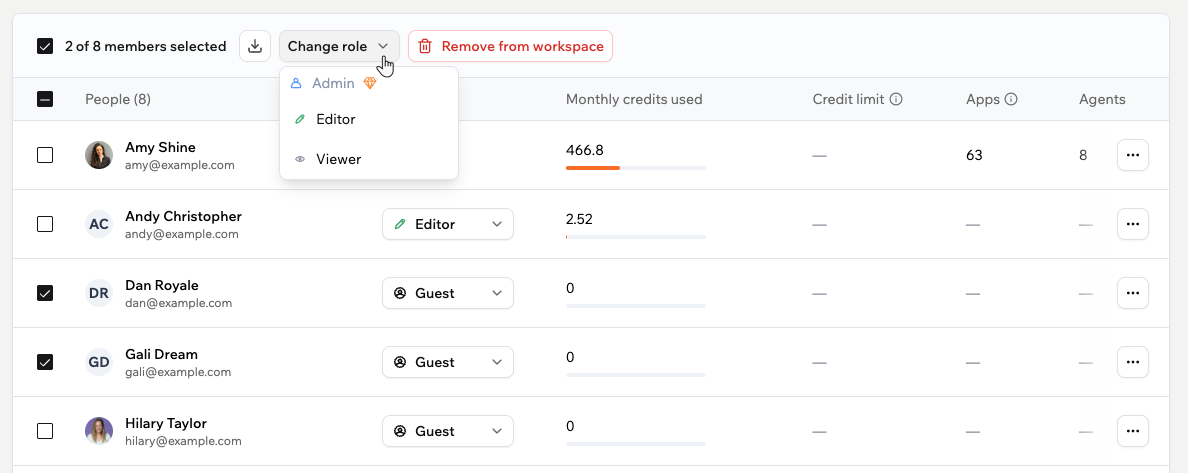The width and height of the screenshot is (1188, 473).
Task: Select Hilary Taylor's row checkbox
Action: (45, 431)
